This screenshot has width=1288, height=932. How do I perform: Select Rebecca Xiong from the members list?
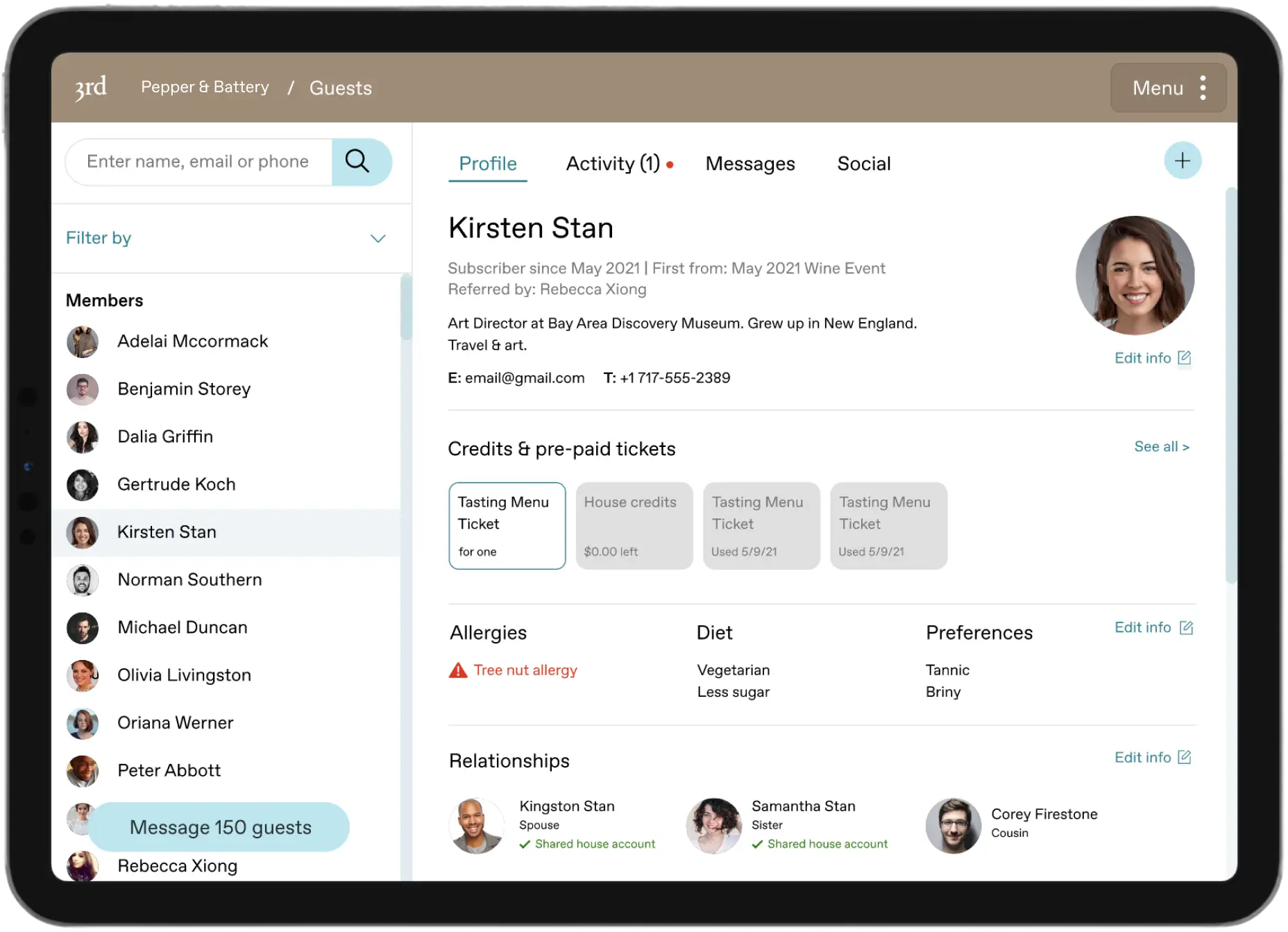(177, 865)
